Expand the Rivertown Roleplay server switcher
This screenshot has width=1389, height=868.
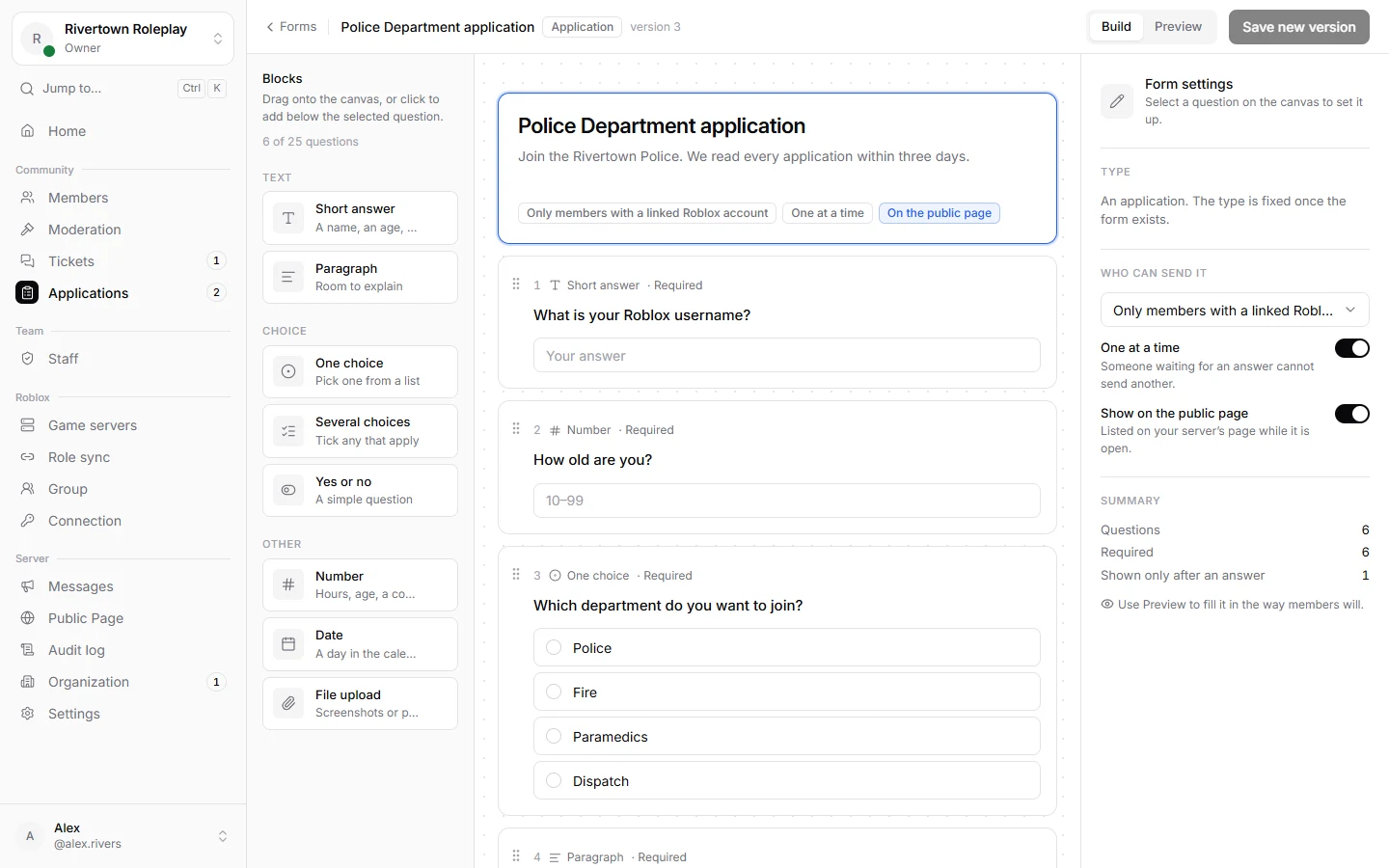coord(123,39)
